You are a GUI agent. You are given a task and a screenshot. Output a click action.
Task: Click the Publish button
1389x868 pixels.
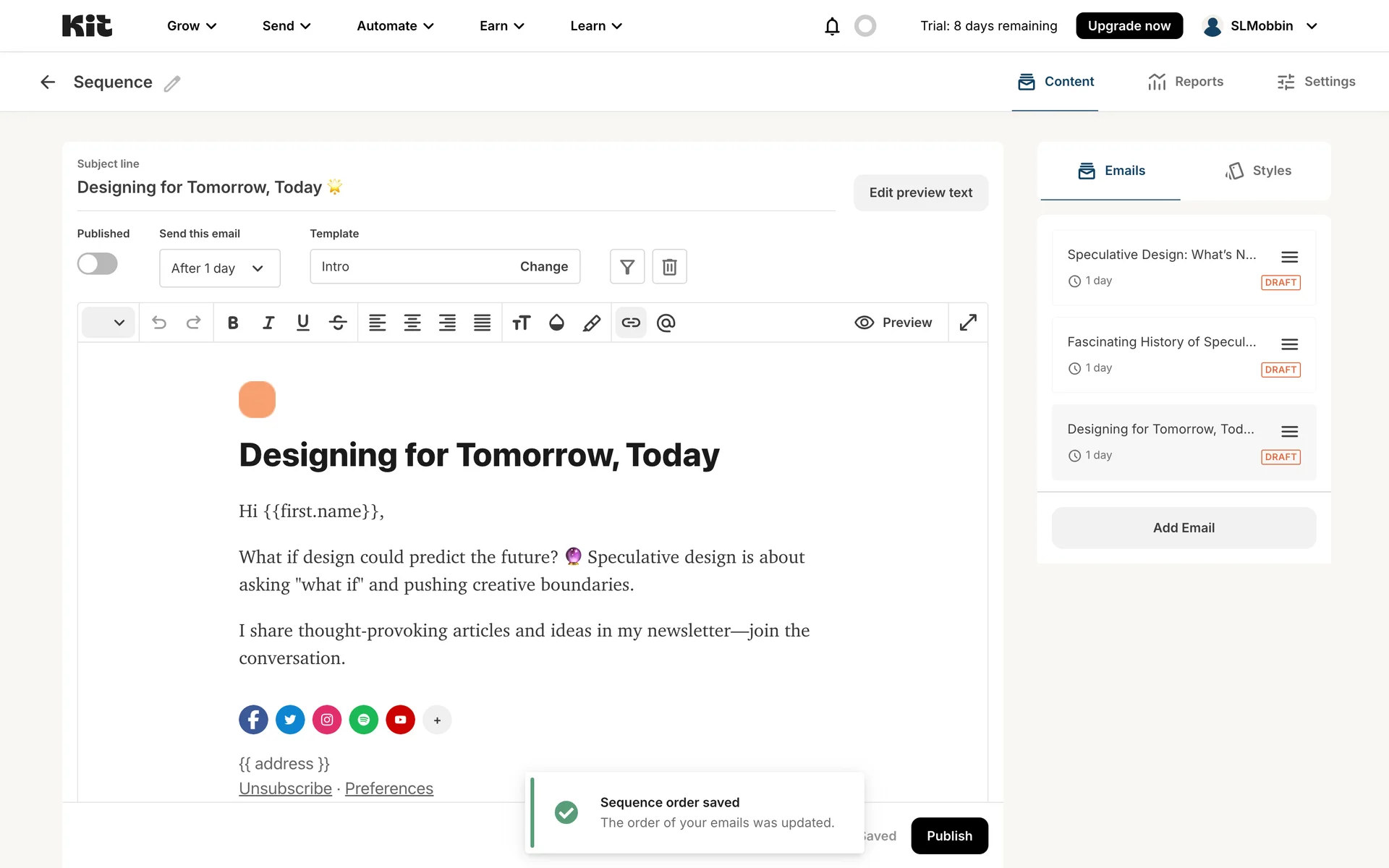pyautogui.click(x=949, y=835)
